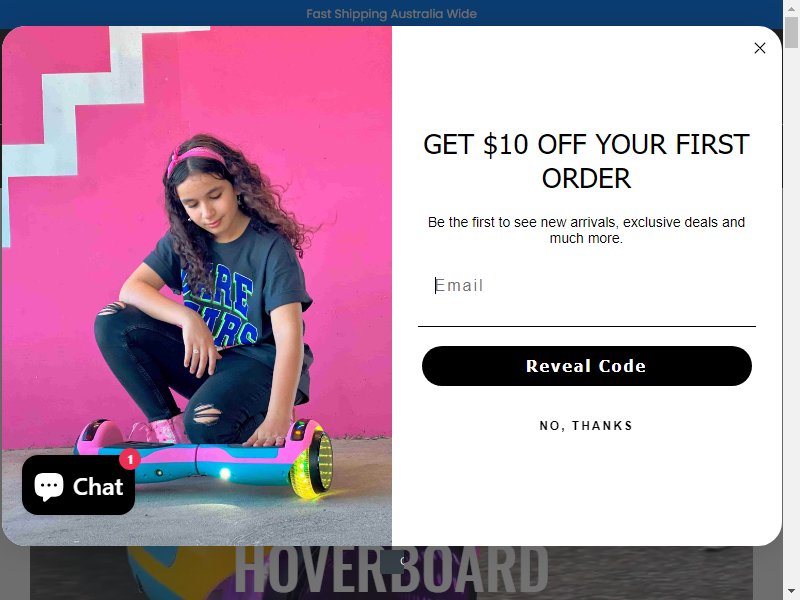The width and height of the screenshot is (800, 600).
Task: Click the girl's face in the promo photo
Action: 208,198
